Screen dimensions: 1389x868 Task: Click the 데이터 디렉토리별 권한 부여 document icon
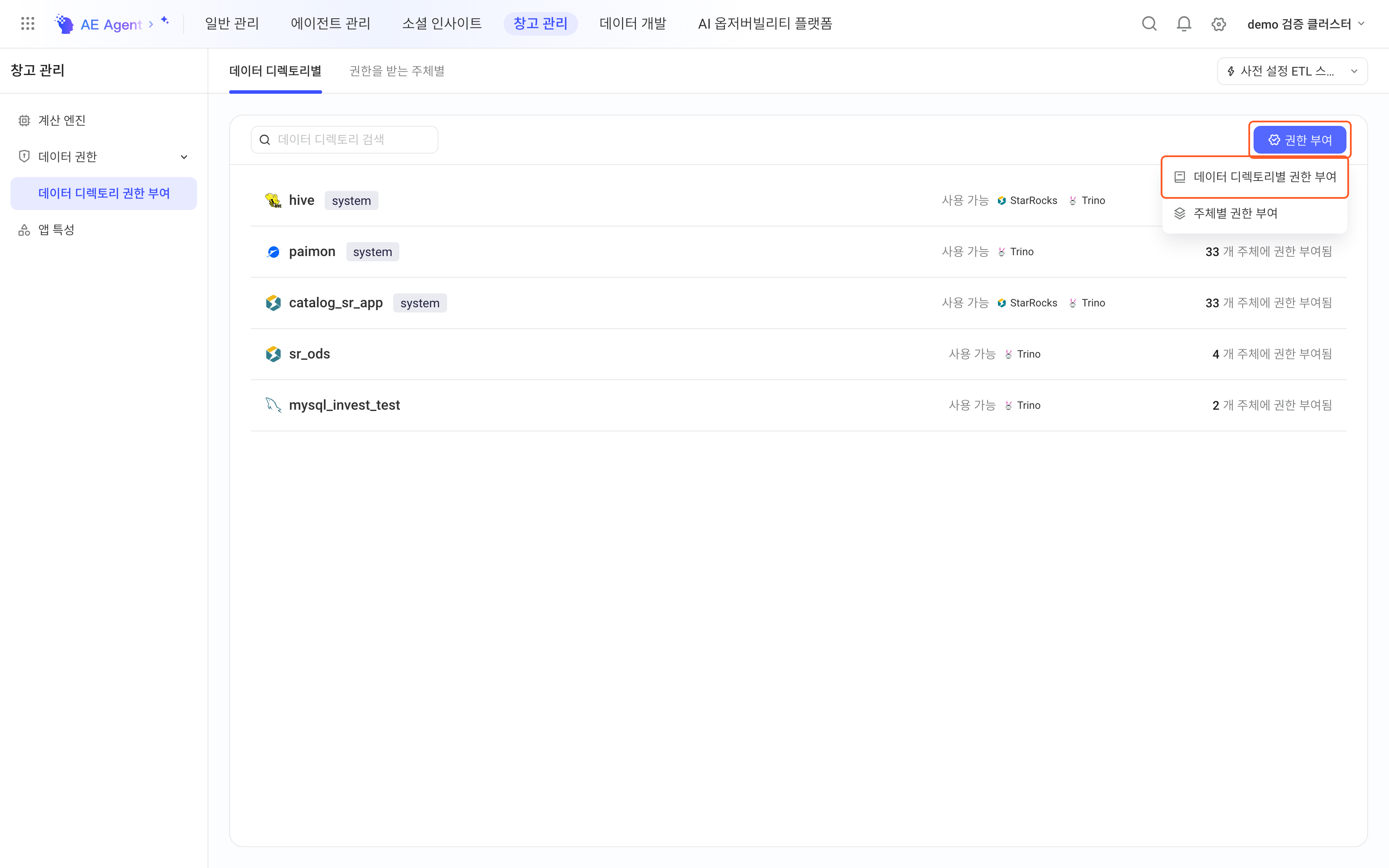click(1179, 177)
